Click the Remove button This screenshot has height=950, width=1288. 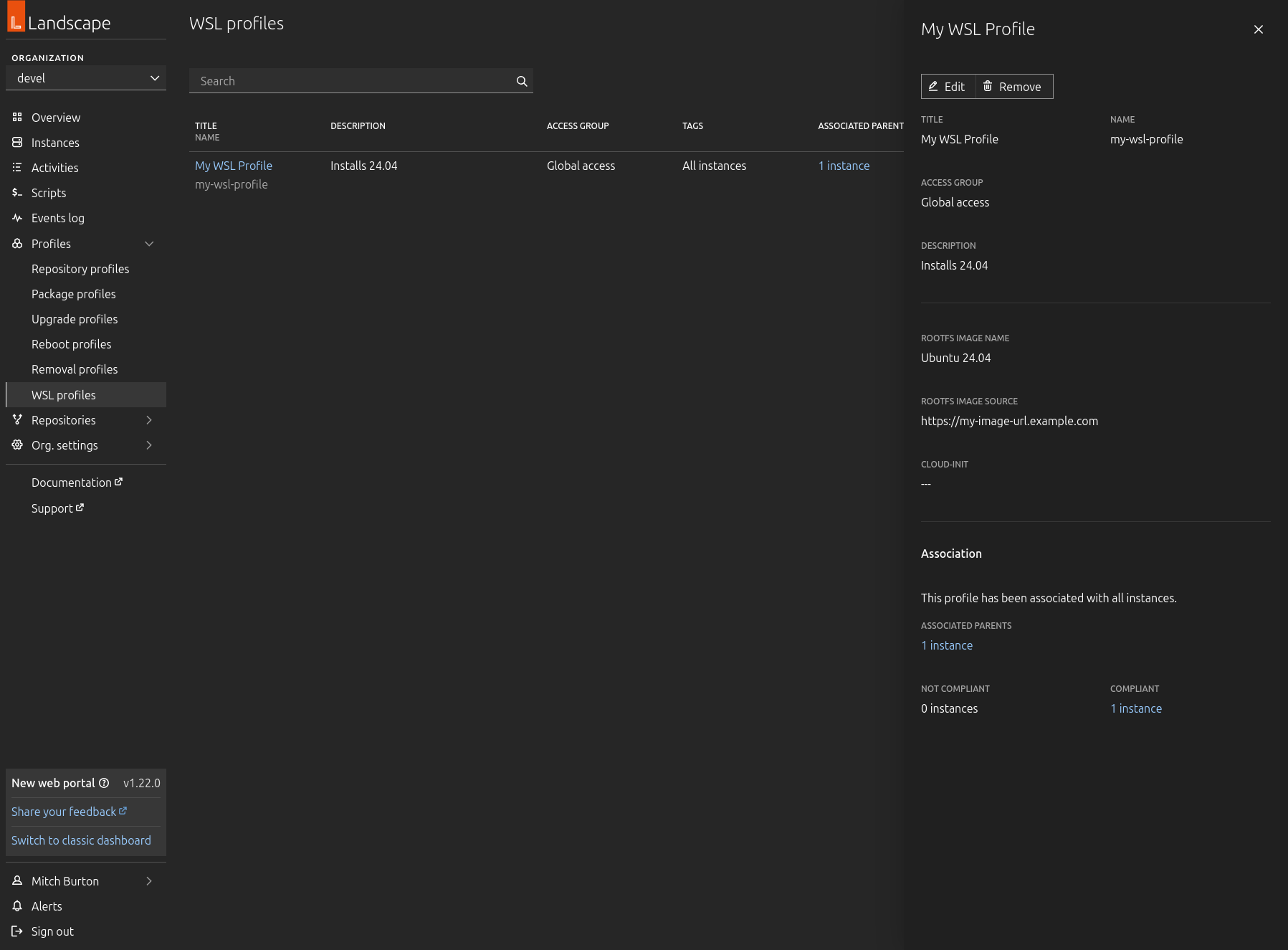point(1014,87)
